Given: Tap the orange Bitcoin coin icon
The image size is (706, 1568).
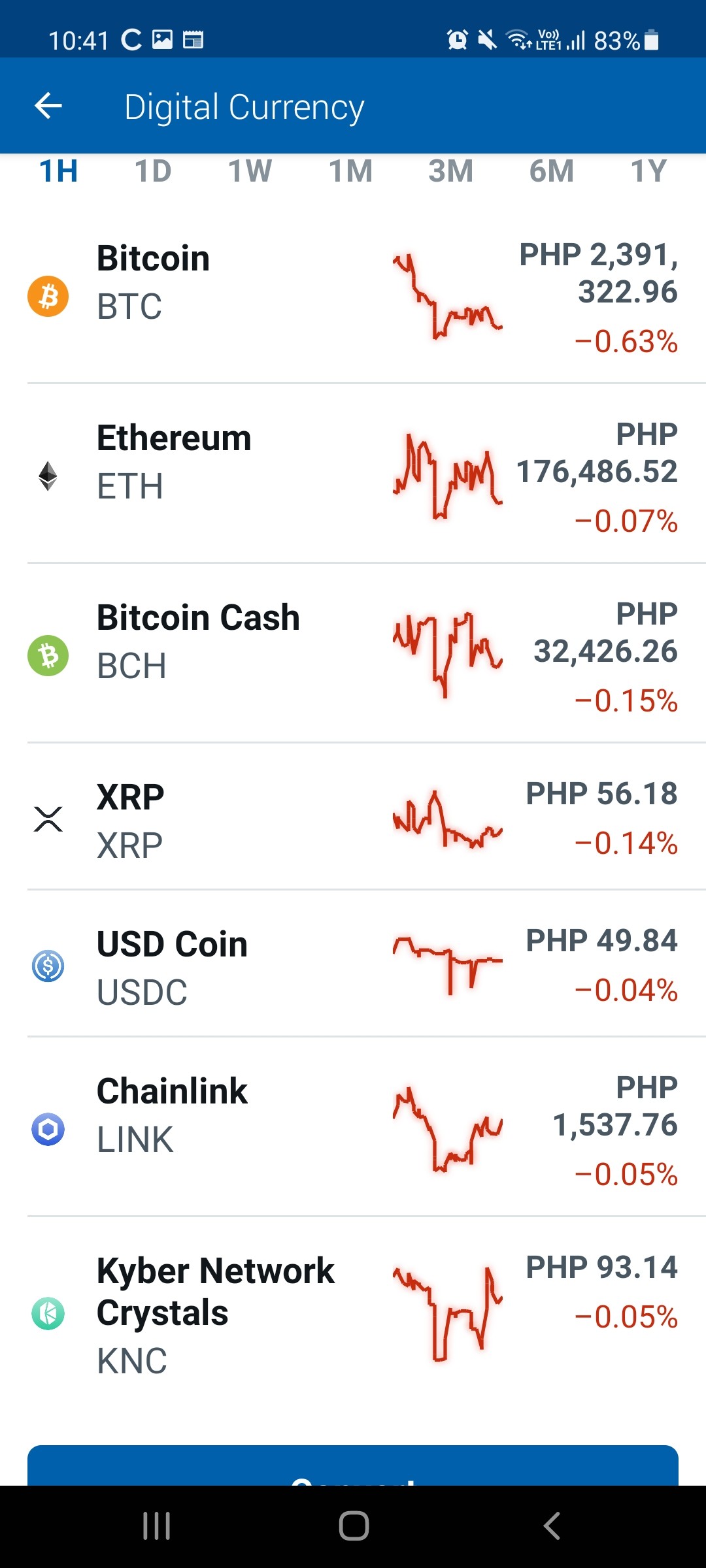Looking at the screenshot, I should coord(48,296).
